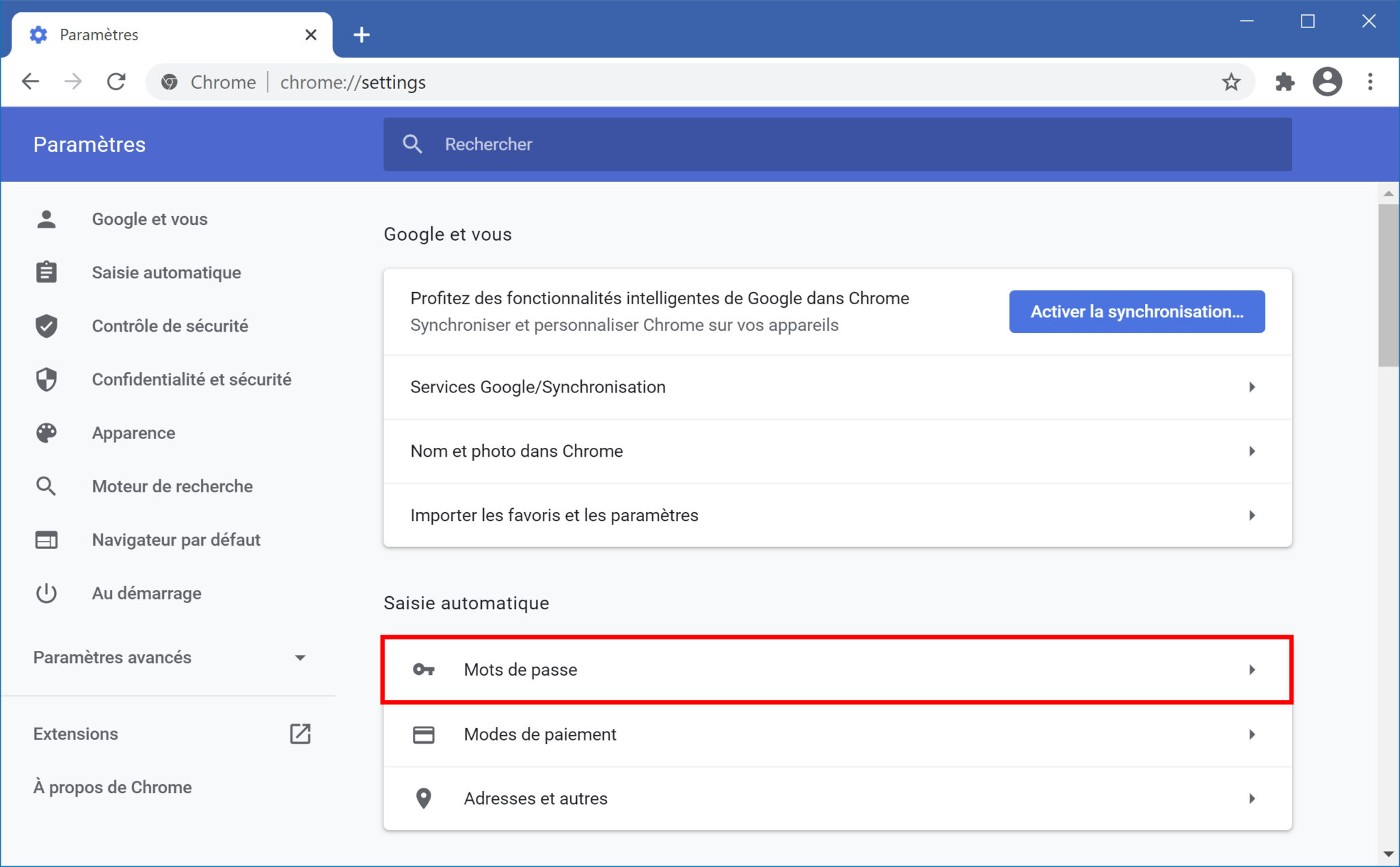
Task: Open Modes de paiement settings row
Action: click(837, 734)
